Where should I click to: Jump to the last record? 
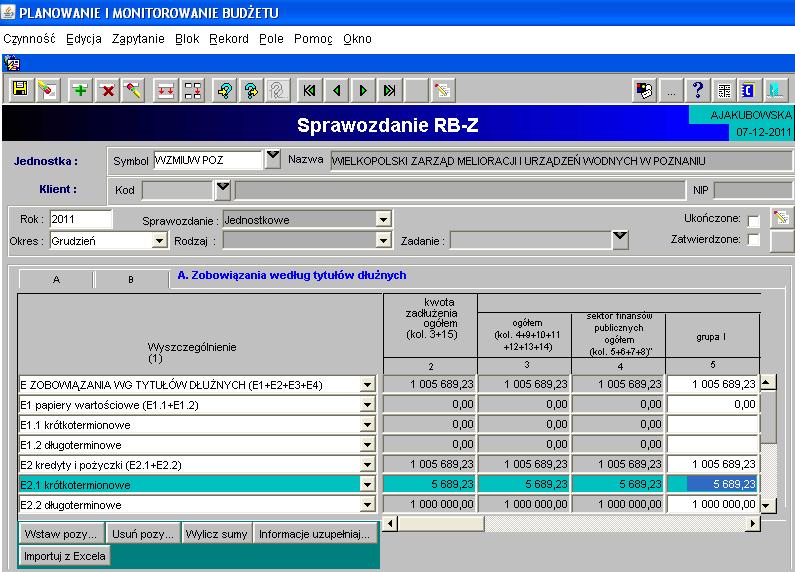[389, 90]
